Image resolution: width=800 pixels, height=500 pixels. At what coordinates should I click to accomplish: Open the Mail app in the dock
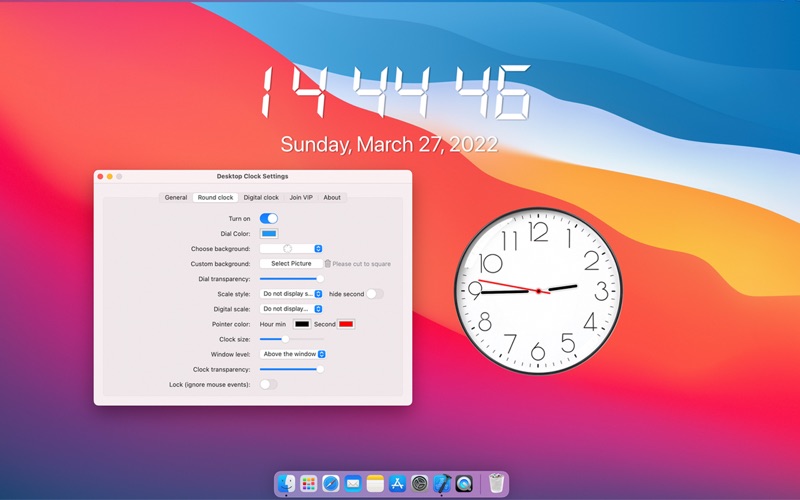point(353,483)
